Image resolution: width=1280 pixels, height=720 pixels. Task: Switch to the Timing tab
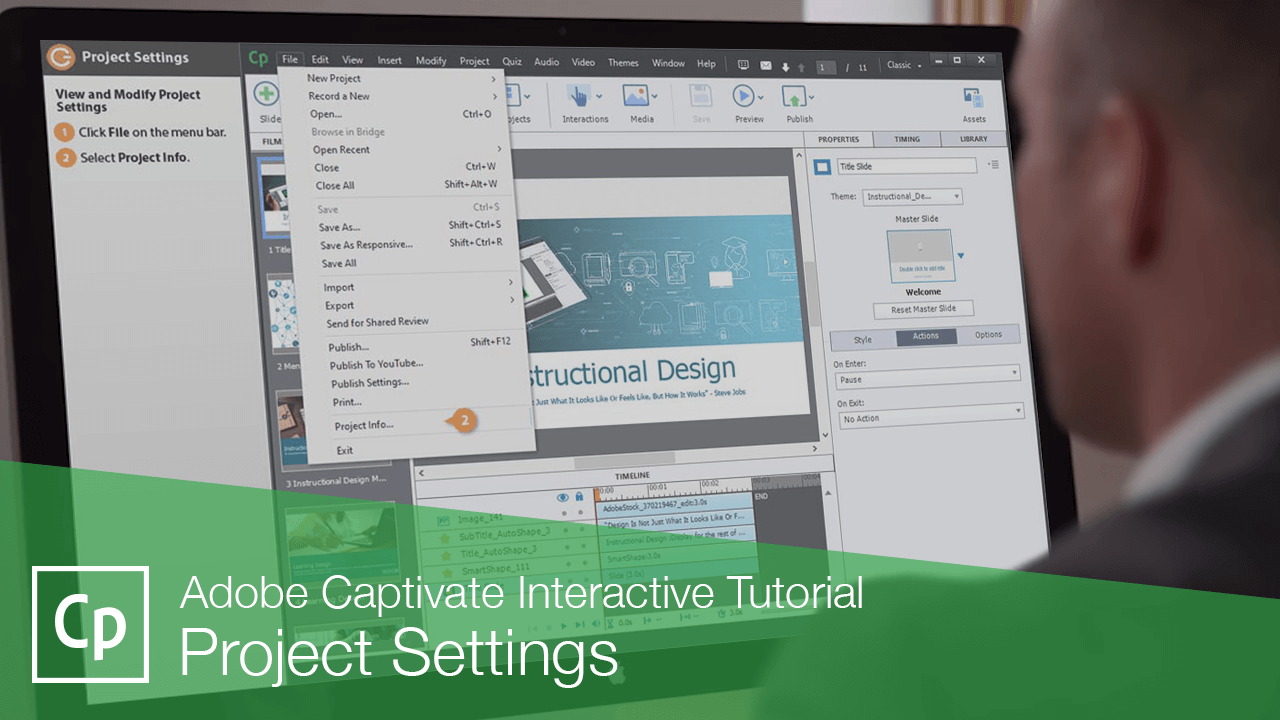[x=907, y=139]
